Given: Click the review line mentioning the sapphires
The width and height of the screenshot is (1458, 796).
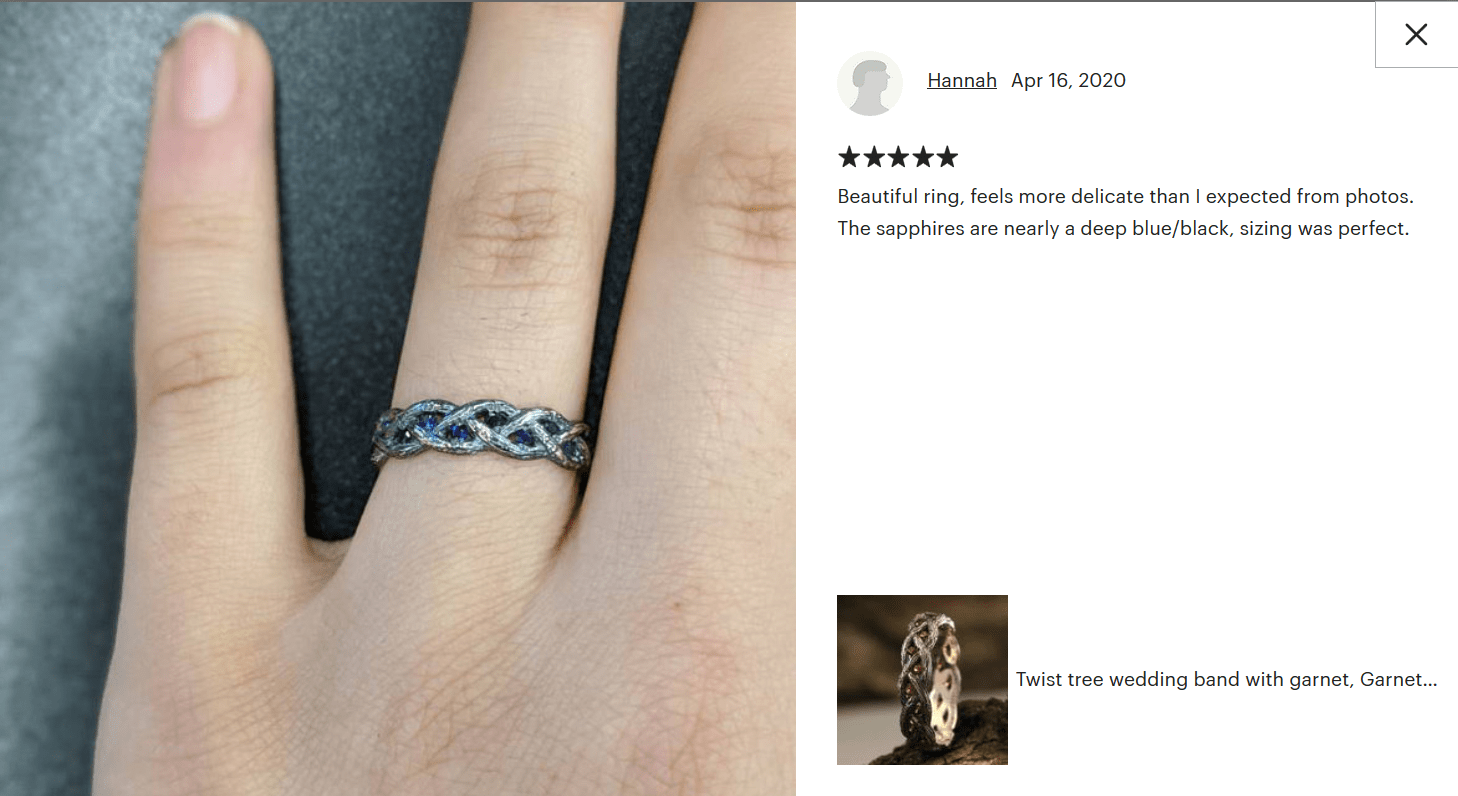Looking at the screenshot, I should pyautogui.click(x=1123, y=229).
